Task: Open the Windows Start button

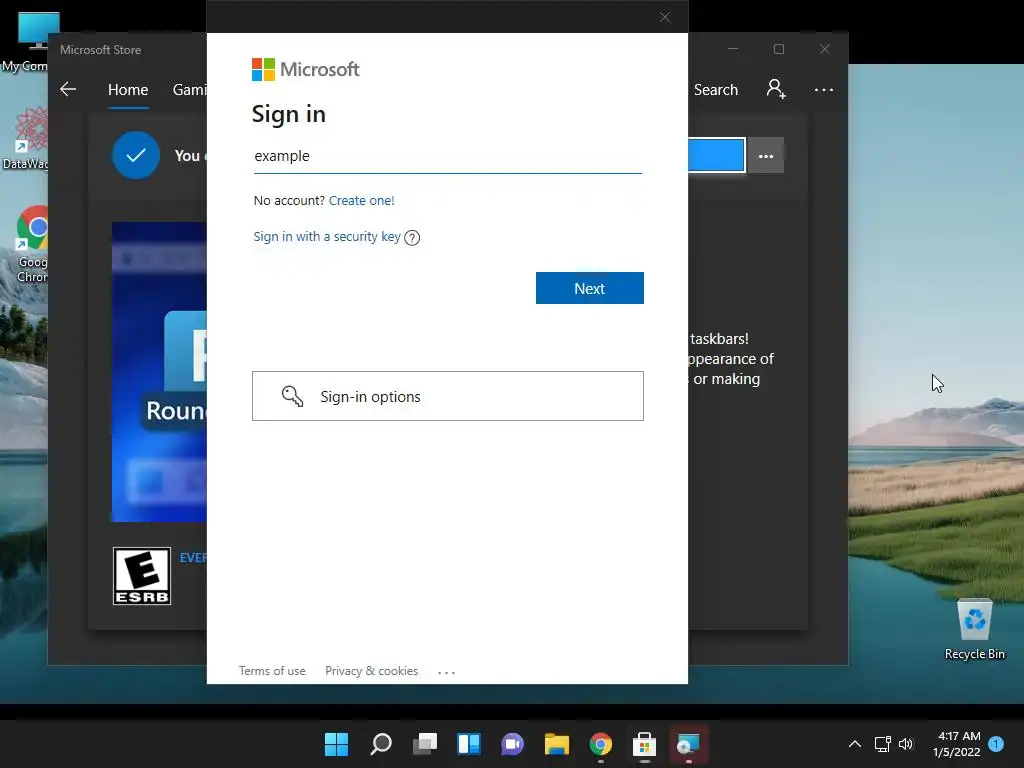Action: (337, 744)
